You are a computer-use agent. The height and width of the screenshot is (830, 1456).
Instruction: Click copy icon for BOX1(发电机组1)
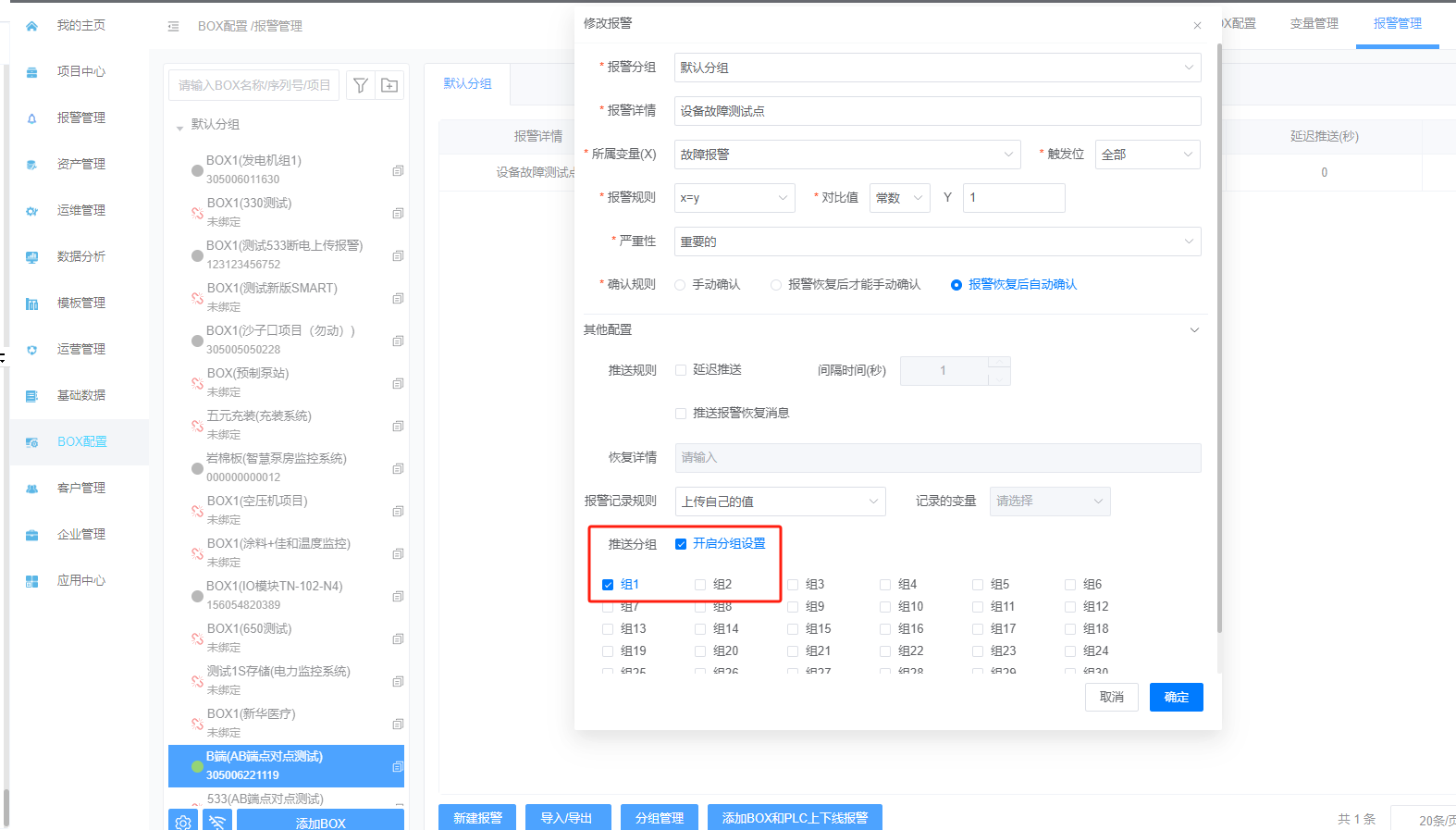(x=398, y=170)
